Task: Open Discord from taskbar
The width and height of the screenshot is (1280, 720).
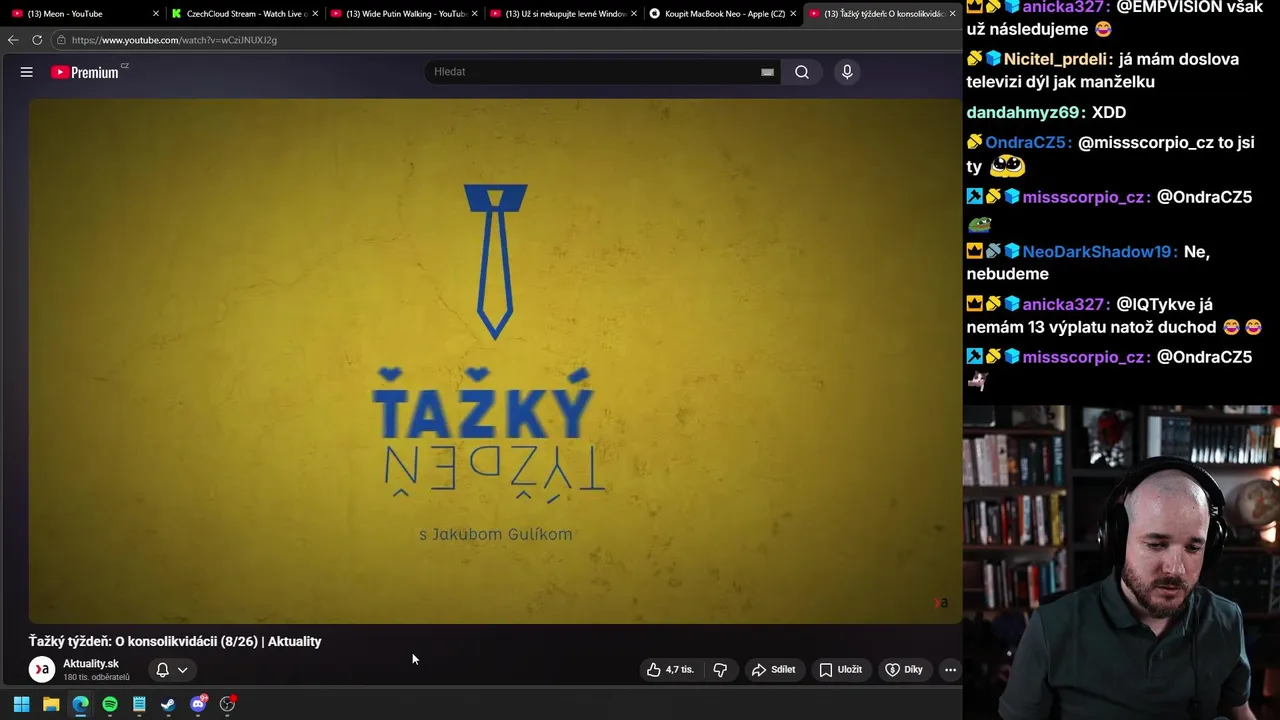Action: 198,704
